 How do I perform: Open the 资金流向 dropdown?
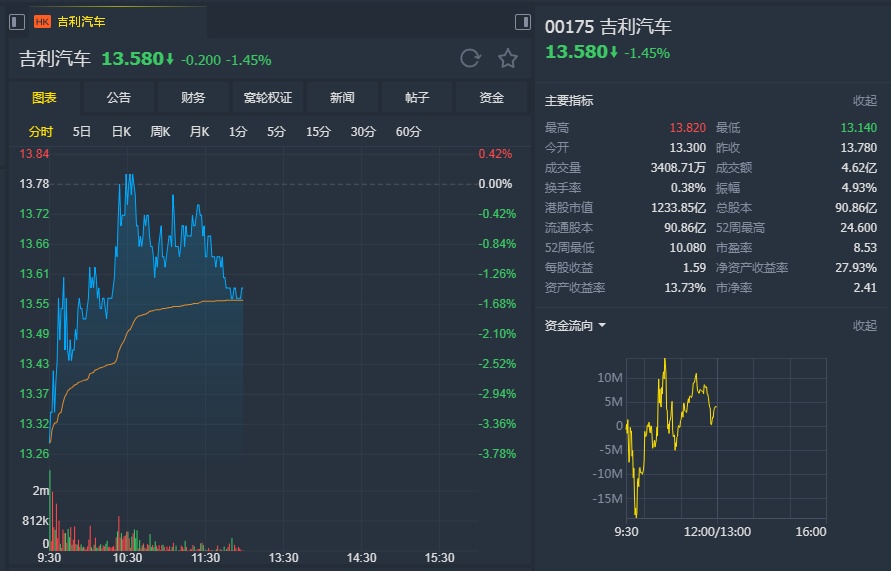coord(602,325)
